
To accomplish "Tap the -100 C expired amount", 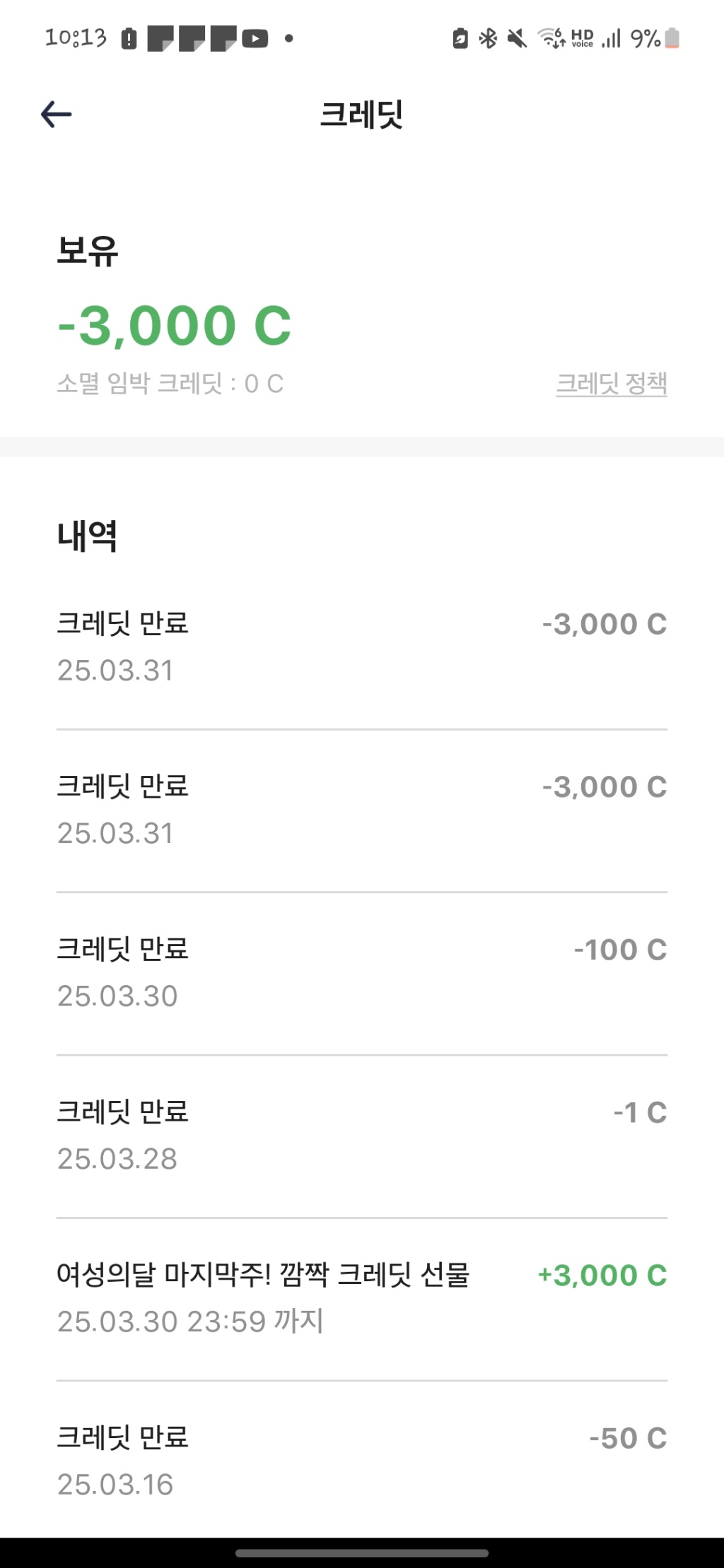I will coord(620,950).
